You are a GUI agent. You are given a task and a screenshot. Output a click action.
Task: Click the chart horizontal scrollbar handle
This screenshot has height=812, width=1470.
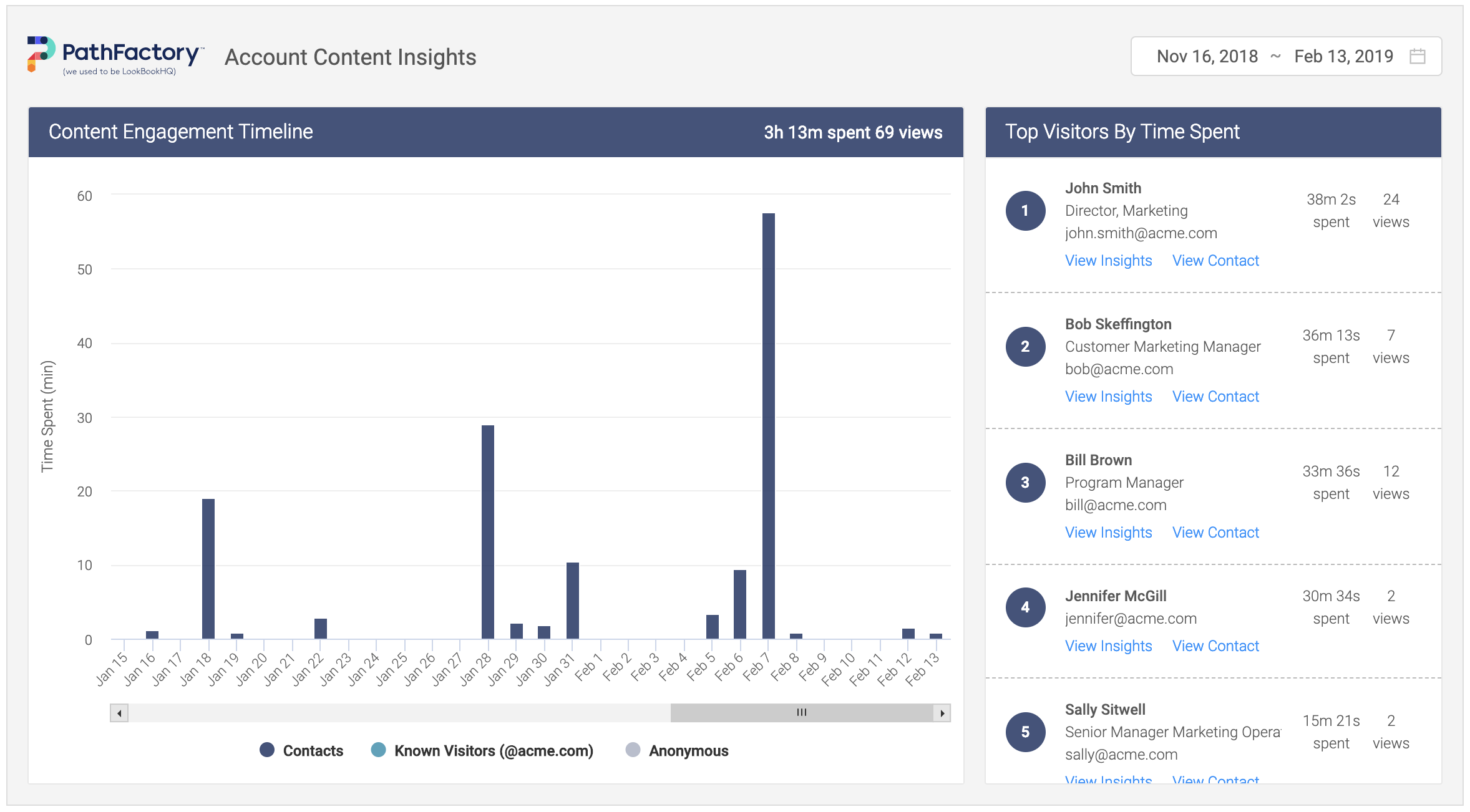coord(801,712)
